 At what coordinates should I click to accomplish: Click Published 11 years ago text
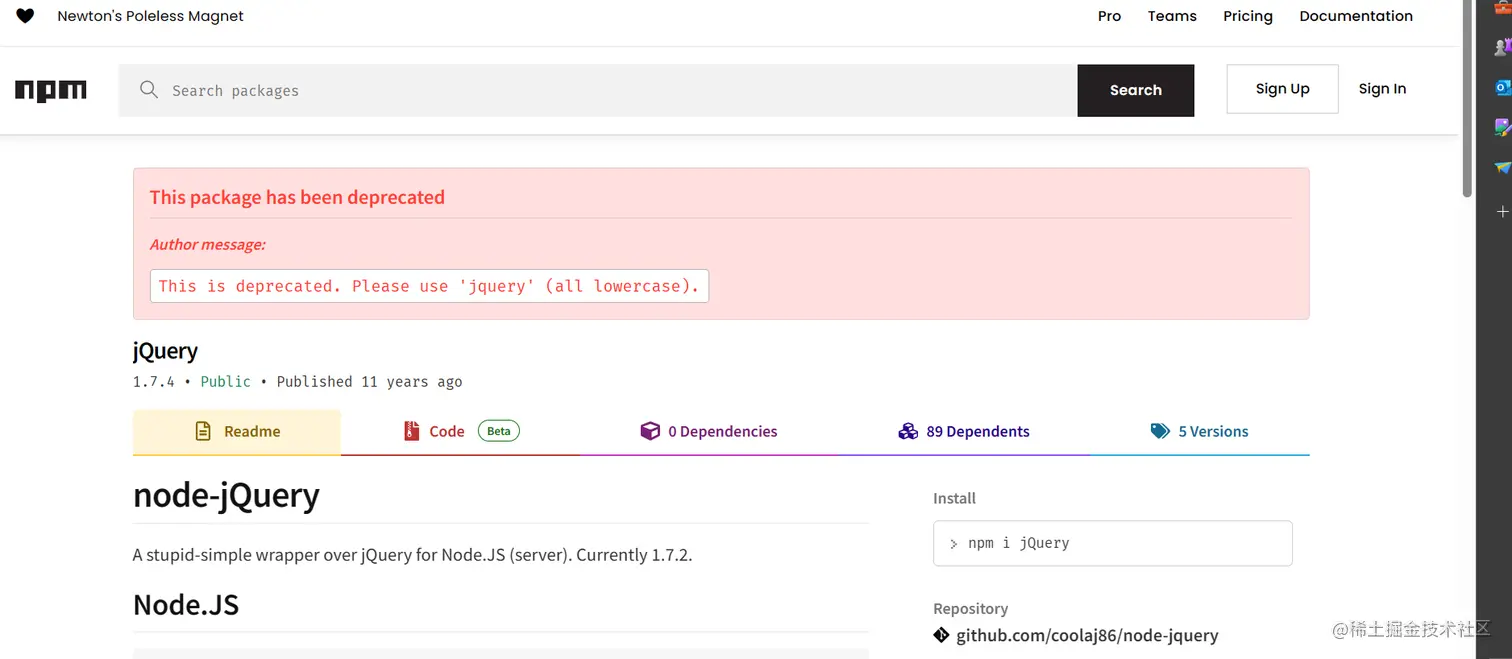369,382
